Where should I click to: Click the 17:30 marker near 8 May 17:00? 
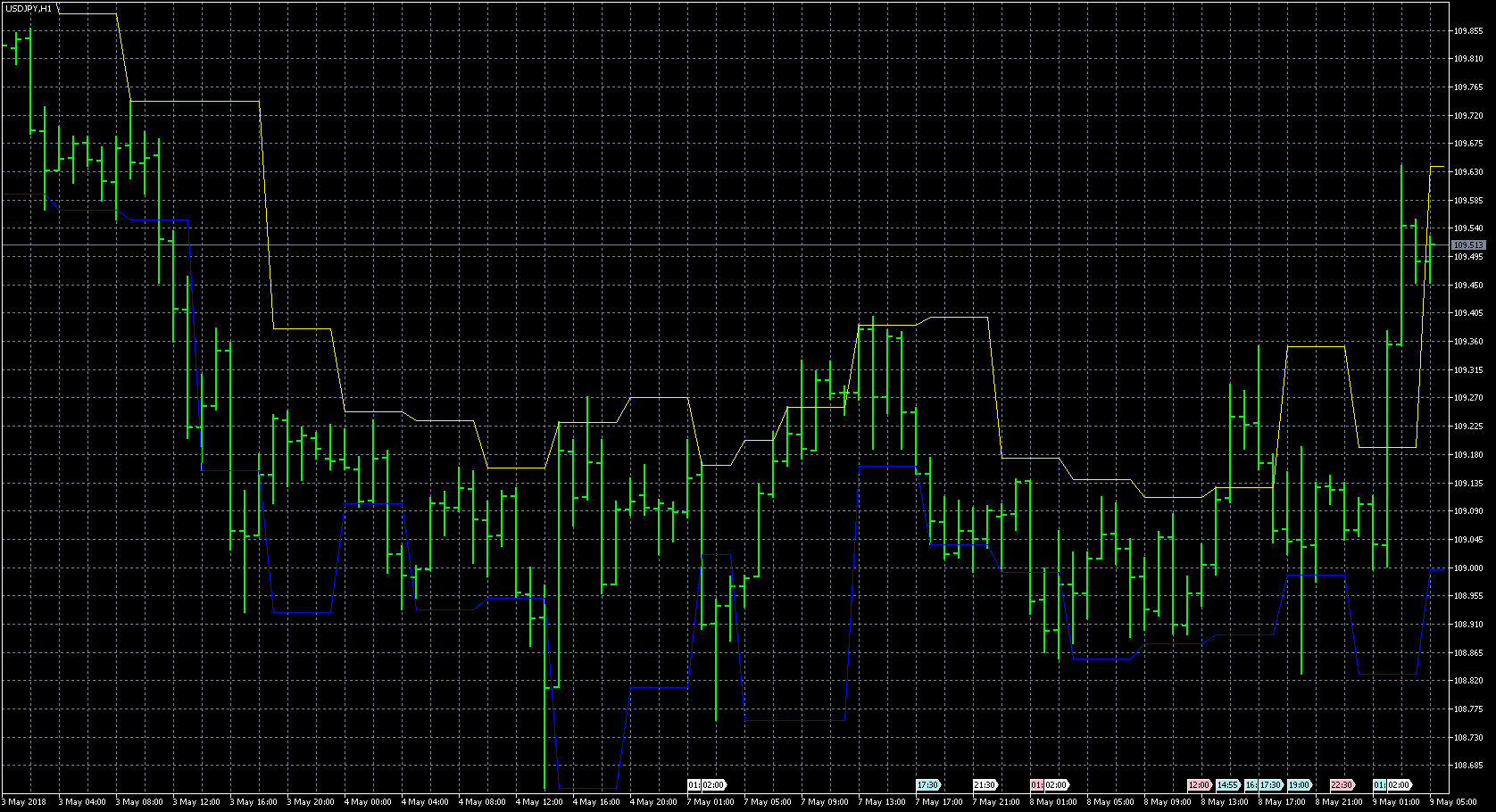[1271, 785]
